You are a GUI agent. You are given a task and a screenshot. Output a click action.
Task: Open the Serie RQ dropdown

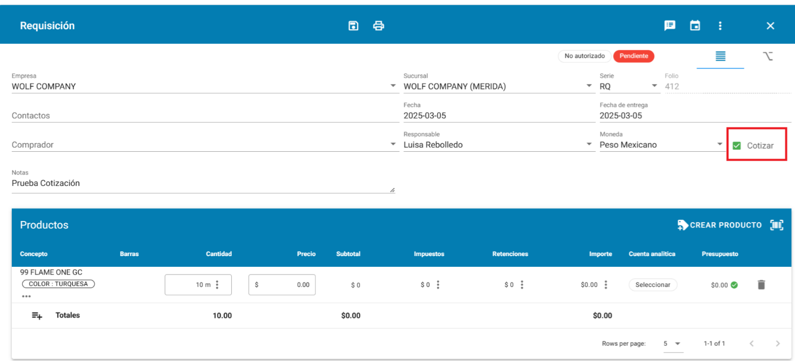coord(655,86)
